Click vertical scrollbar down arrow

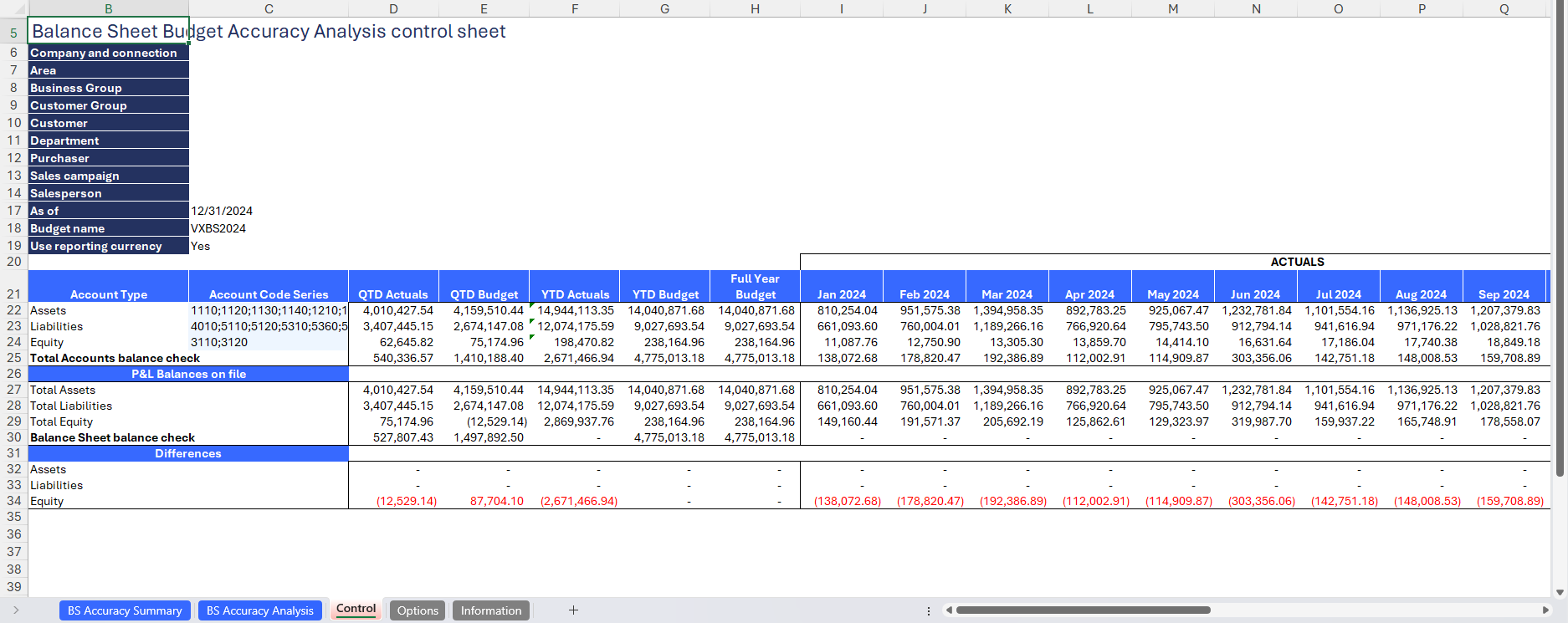(1560, 592)
